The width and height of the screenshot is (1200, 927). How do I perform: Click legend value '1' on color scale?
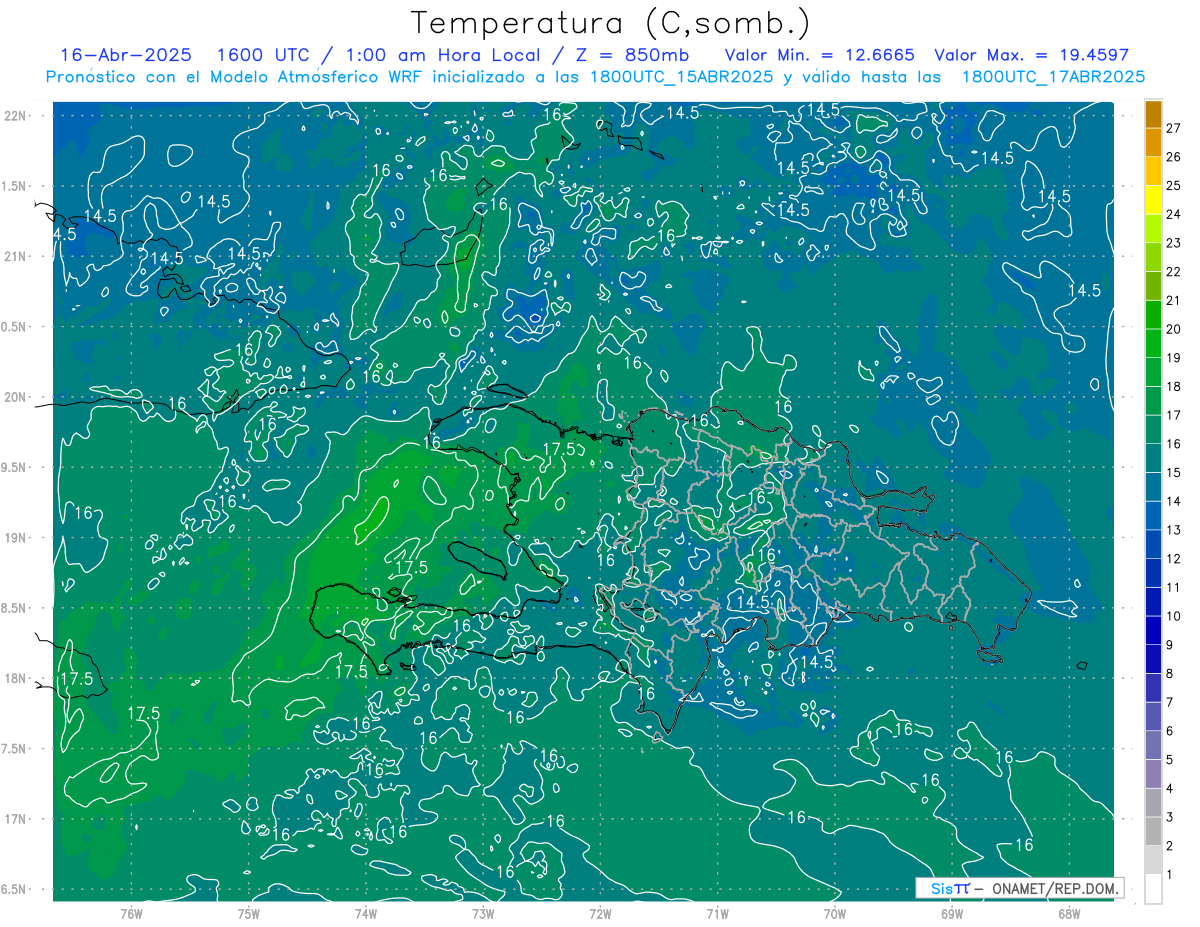point(1170,875)
